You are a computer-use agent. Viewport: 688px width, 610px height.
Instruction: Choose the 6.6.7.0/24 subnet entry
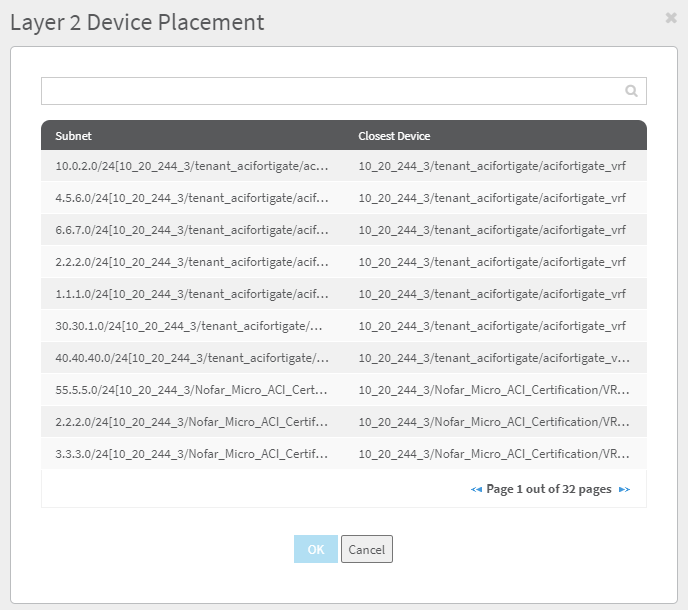(x=191, y=230)
